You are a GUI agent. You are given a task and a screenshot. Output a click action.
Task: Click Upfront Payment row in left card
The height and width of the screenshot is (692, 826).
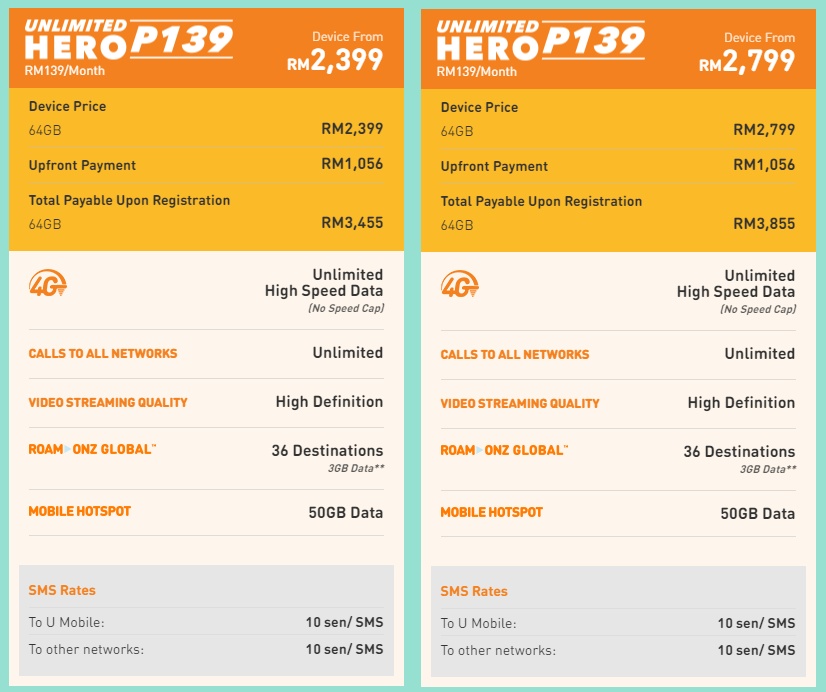pos(206,165)
